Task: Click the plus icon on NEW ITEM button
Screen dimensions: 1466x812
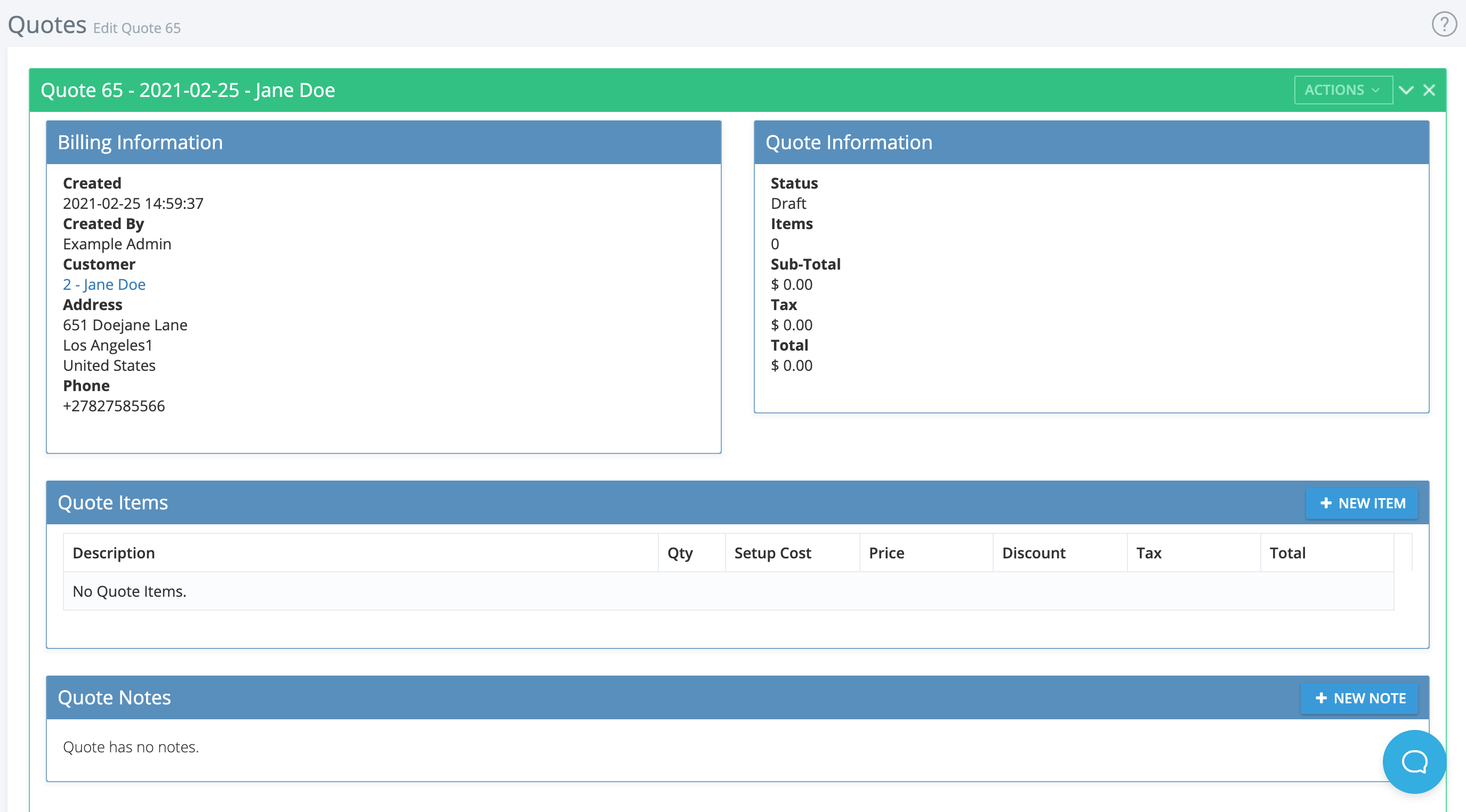Action: click(1326, 502)
